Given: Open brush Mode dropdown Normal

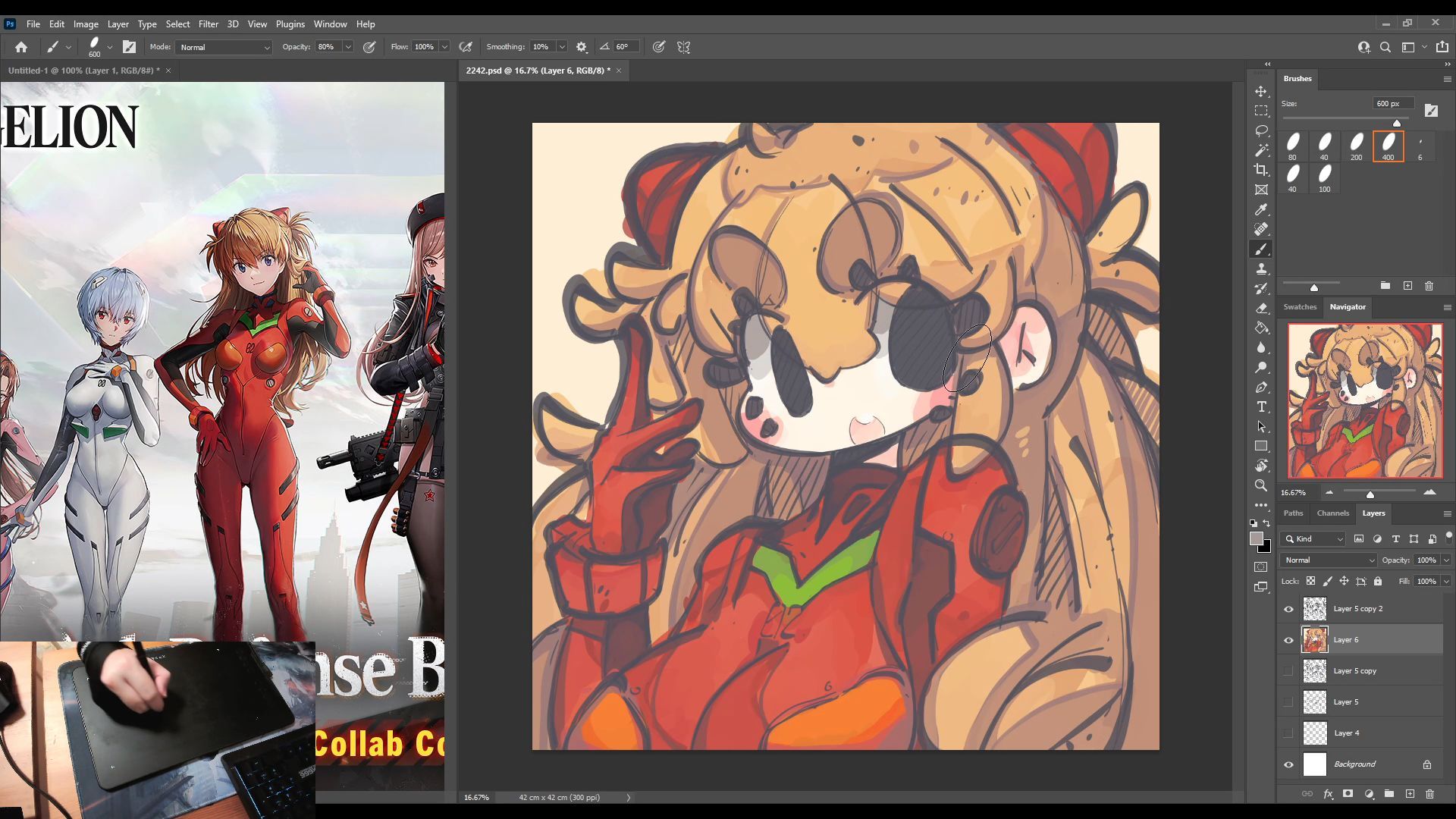Looking at the screenshot, I should click(x=224, y=47).
